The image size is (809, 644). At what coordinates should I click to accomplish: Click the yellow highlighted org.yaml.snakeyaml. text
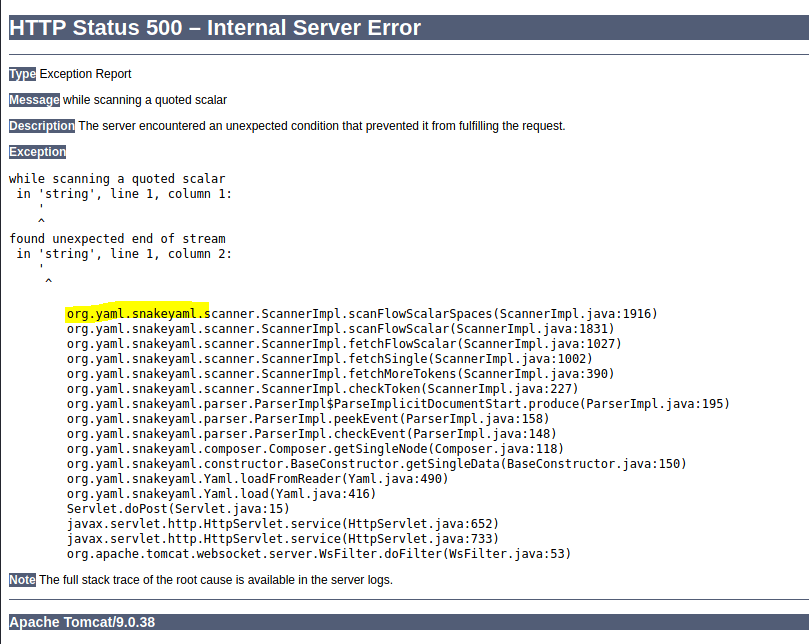click(137, 314)
